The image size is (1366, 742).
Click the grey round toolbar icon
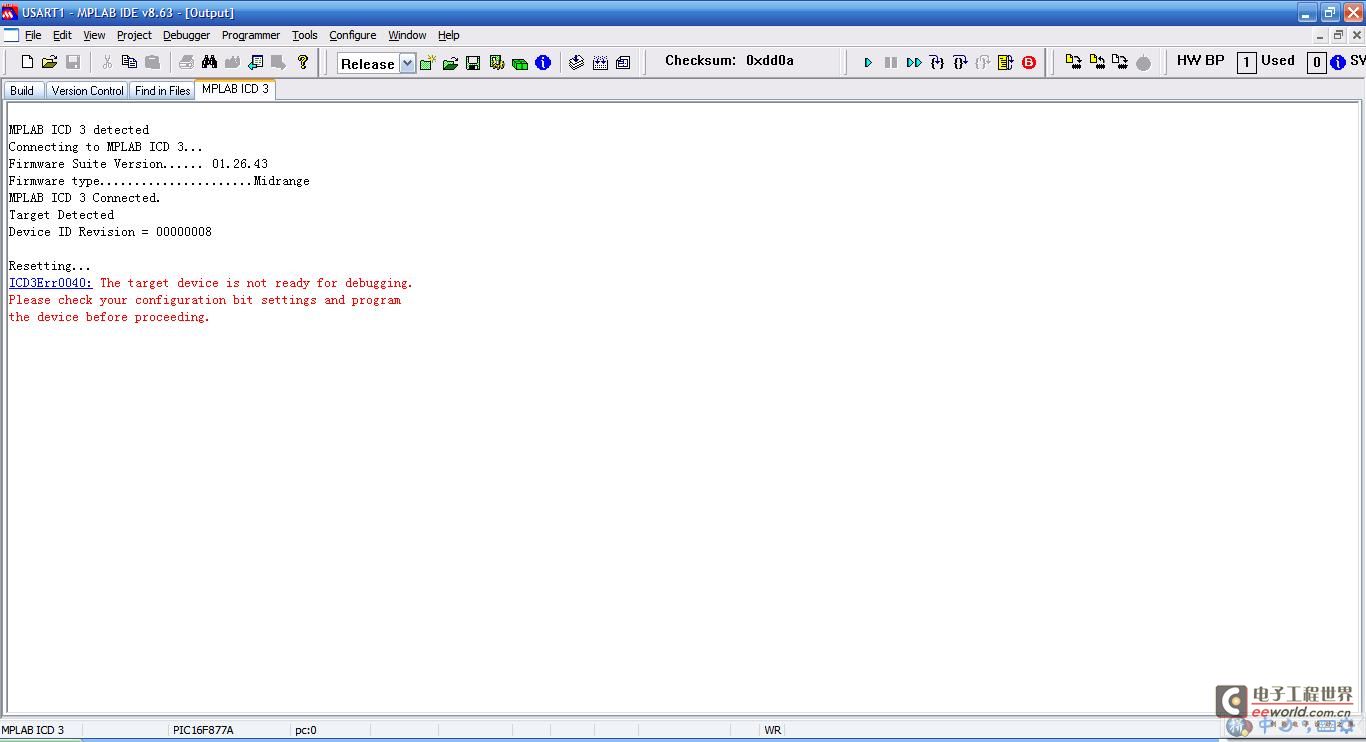[x=1143, y=63]
